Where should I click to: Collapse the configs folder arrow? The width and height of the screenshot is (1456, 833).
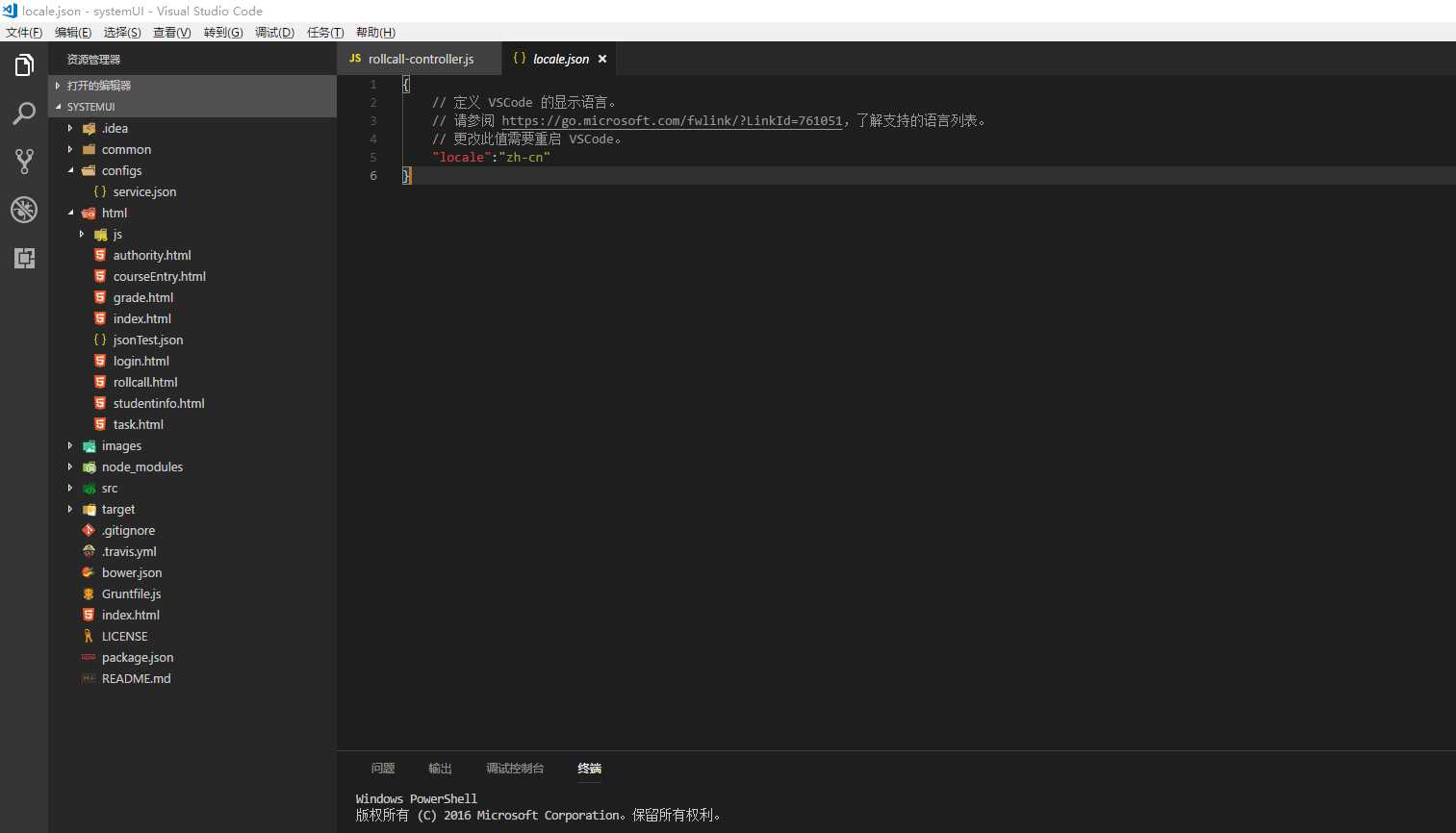pyautogui.click(x=70, y=170)
